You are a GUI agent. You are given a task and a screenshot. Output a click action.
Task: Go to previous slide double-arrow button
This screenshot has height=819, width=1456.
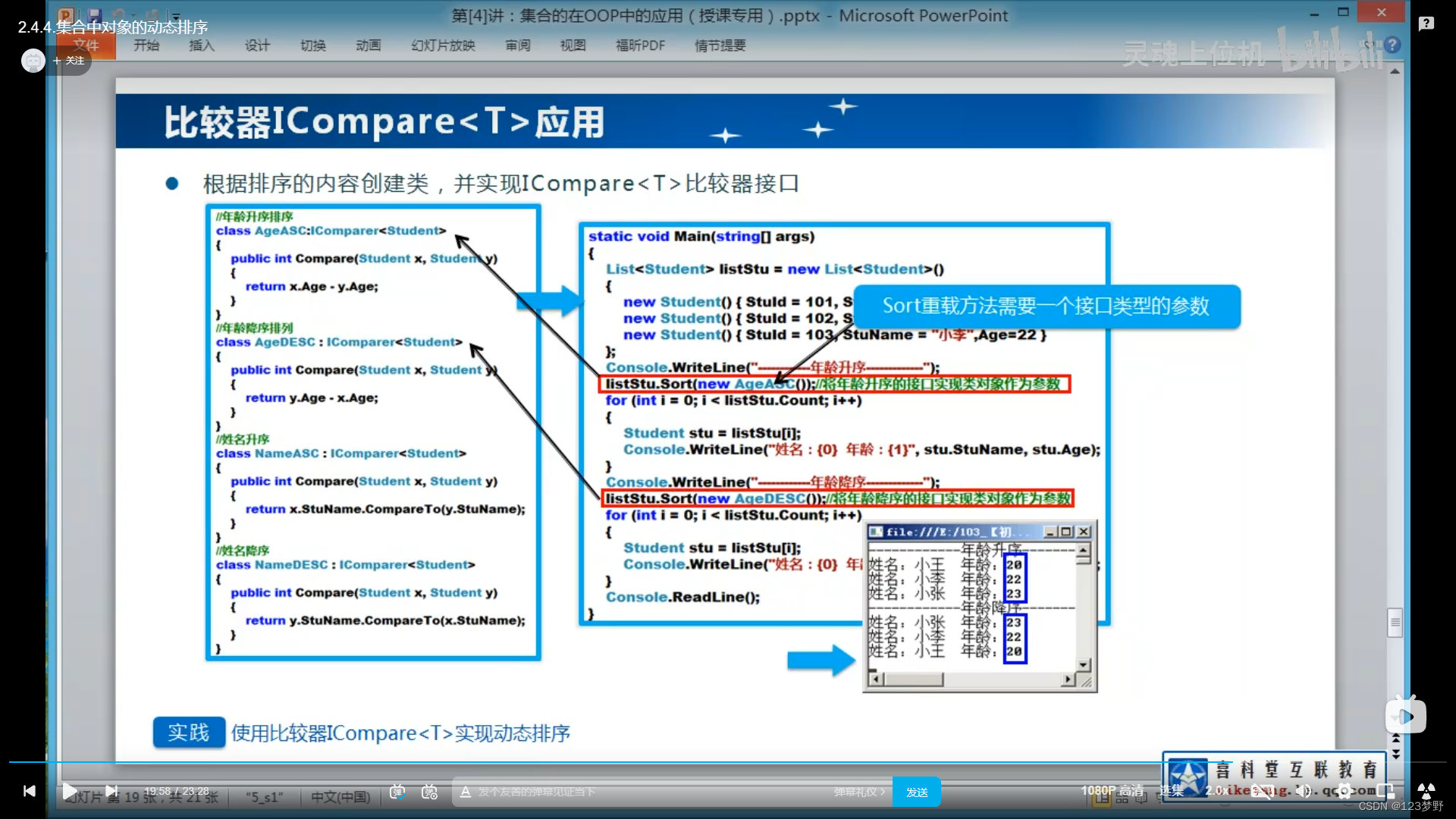1395,739
